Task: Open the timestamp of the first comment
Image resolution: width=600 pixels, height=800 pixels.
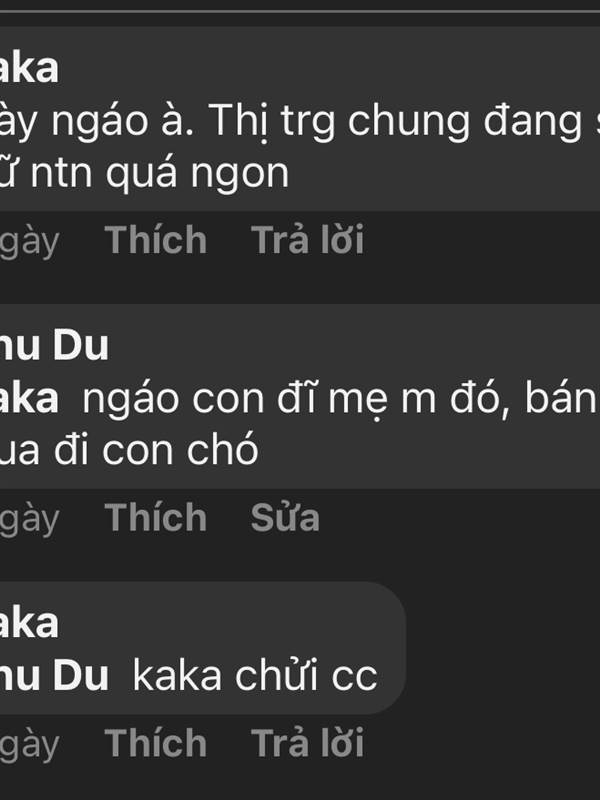Action: click(x=30, y=243)
